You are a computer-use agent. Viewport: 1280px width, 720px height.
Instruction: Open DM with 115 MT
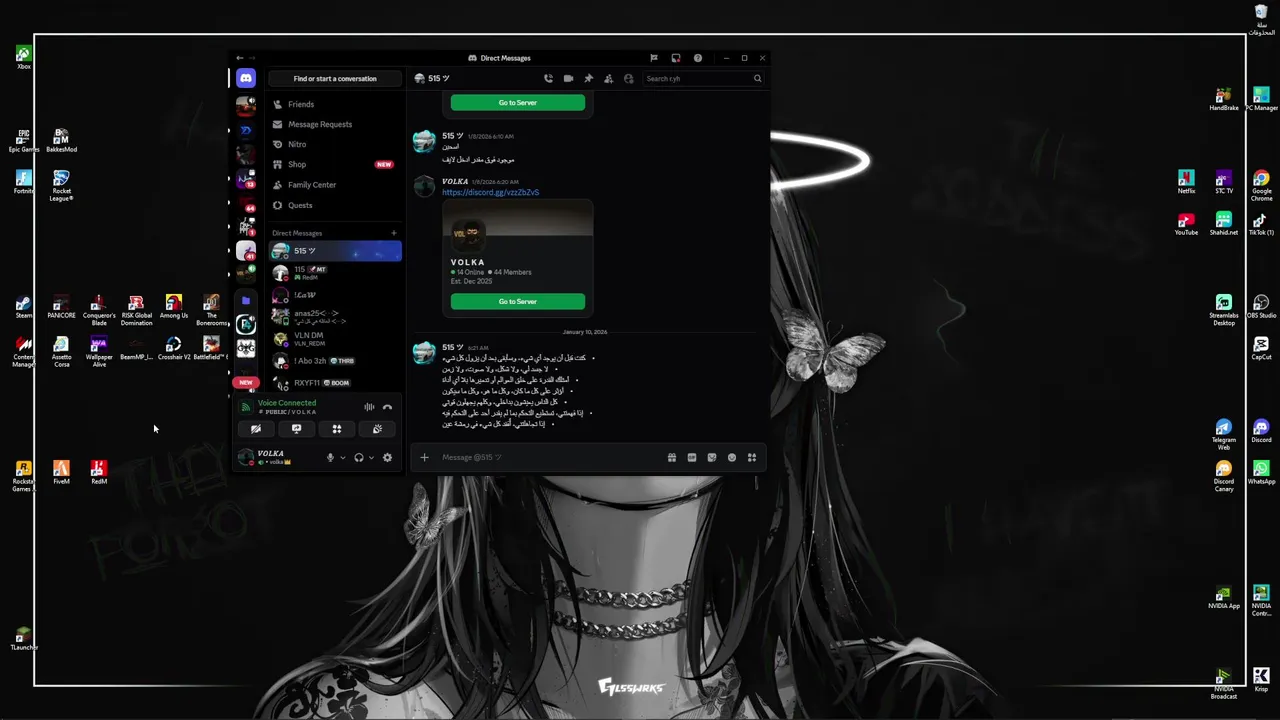(x=335, y=273)
